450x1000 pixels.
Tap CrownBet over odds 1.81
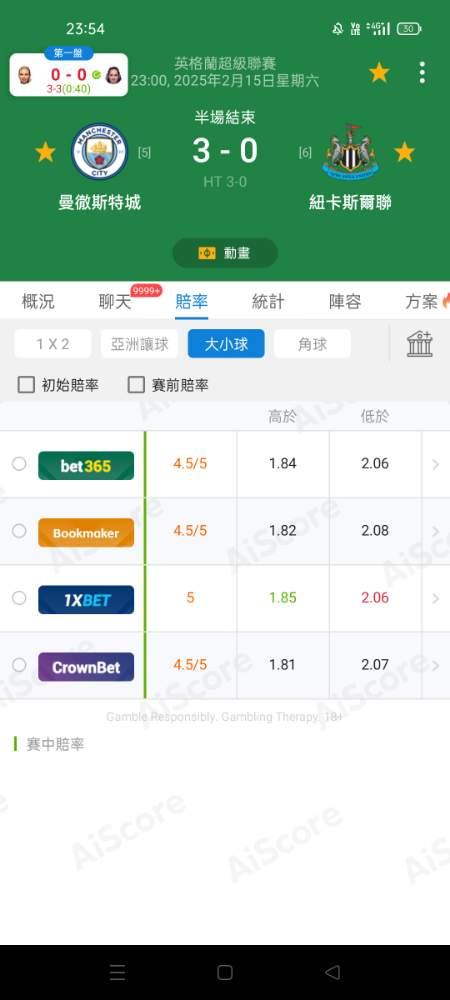coord(282,665)
